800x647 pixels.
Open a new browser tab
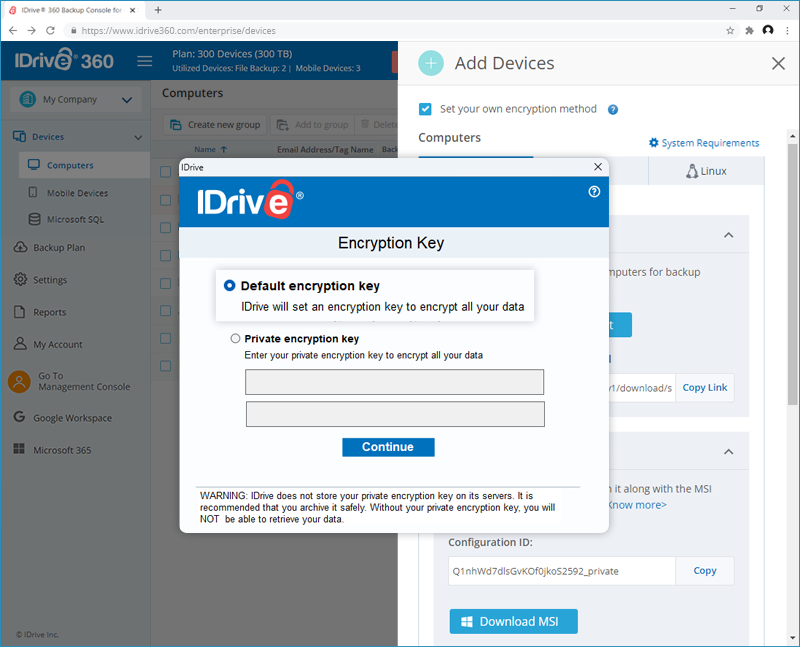click(158, 10)
